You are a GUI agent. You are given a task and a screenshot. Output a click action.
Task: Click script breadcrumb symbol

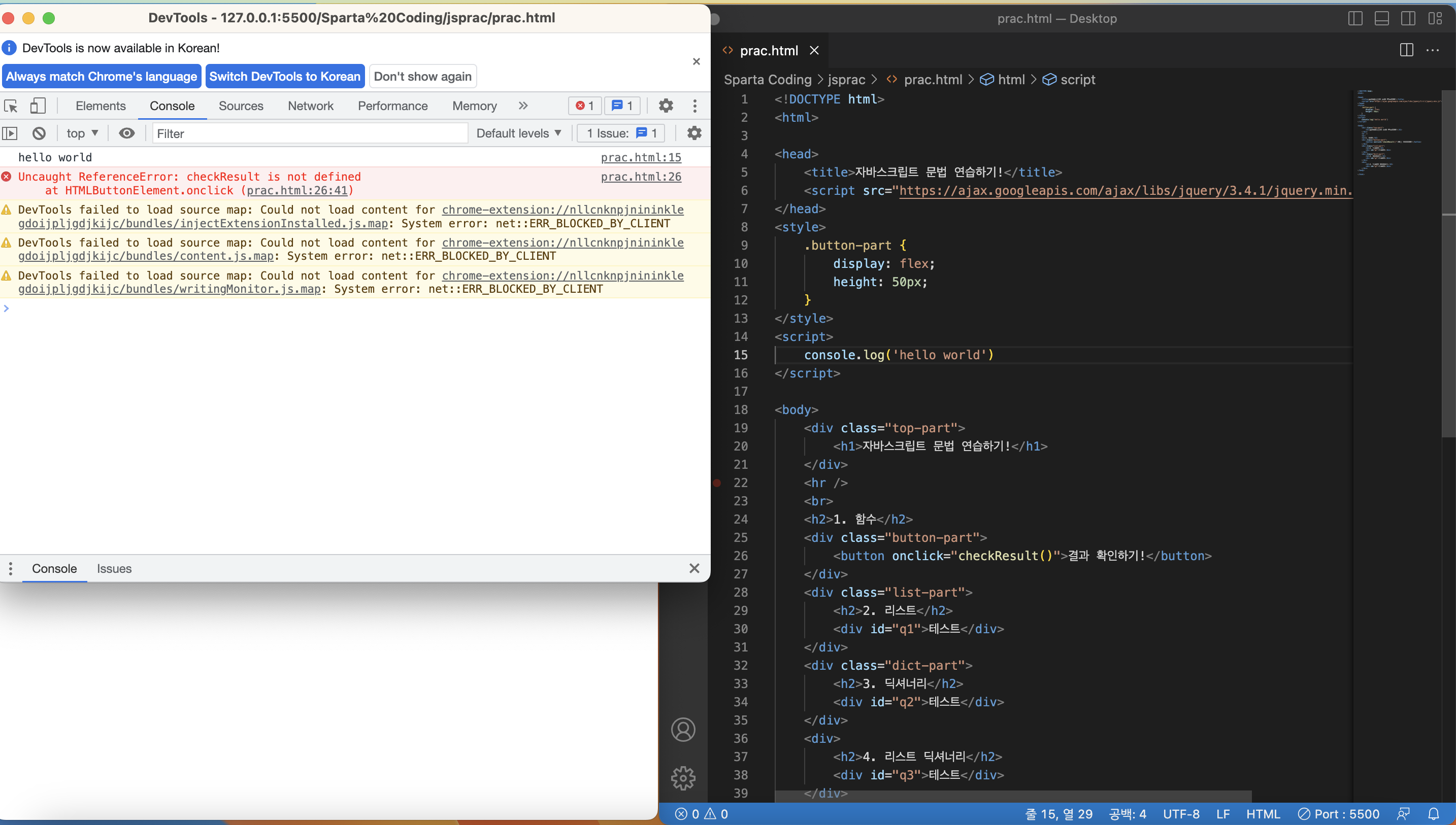pos(1069,80)
